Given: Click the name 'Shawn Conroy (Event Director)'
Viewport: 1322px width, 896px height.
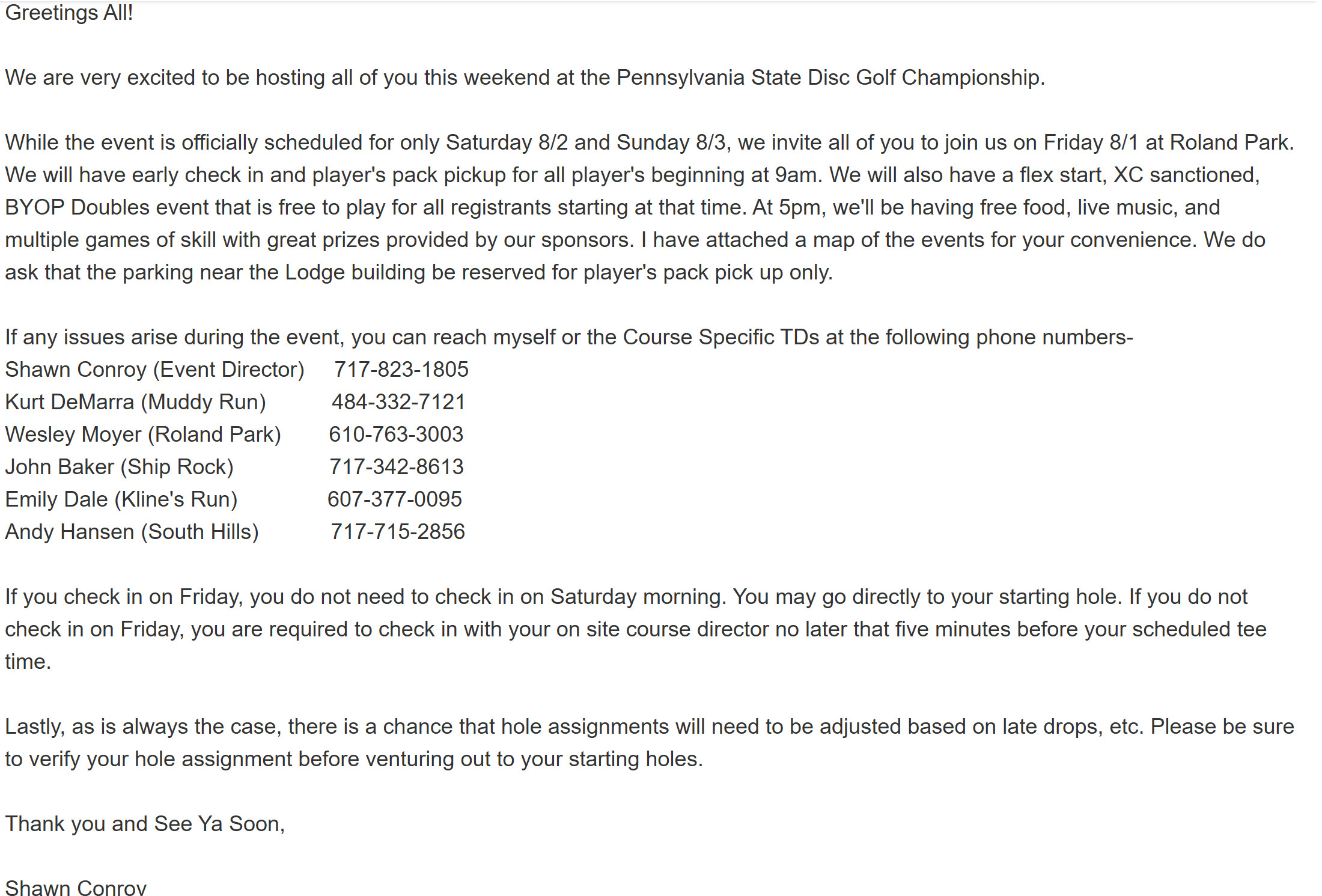Looking at the screenshot, I should 155,370.
